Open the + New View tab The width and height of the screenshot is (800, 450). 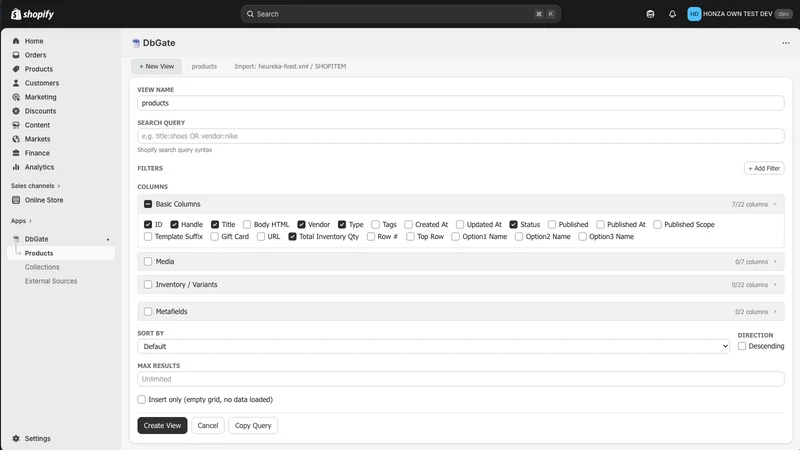156,66
